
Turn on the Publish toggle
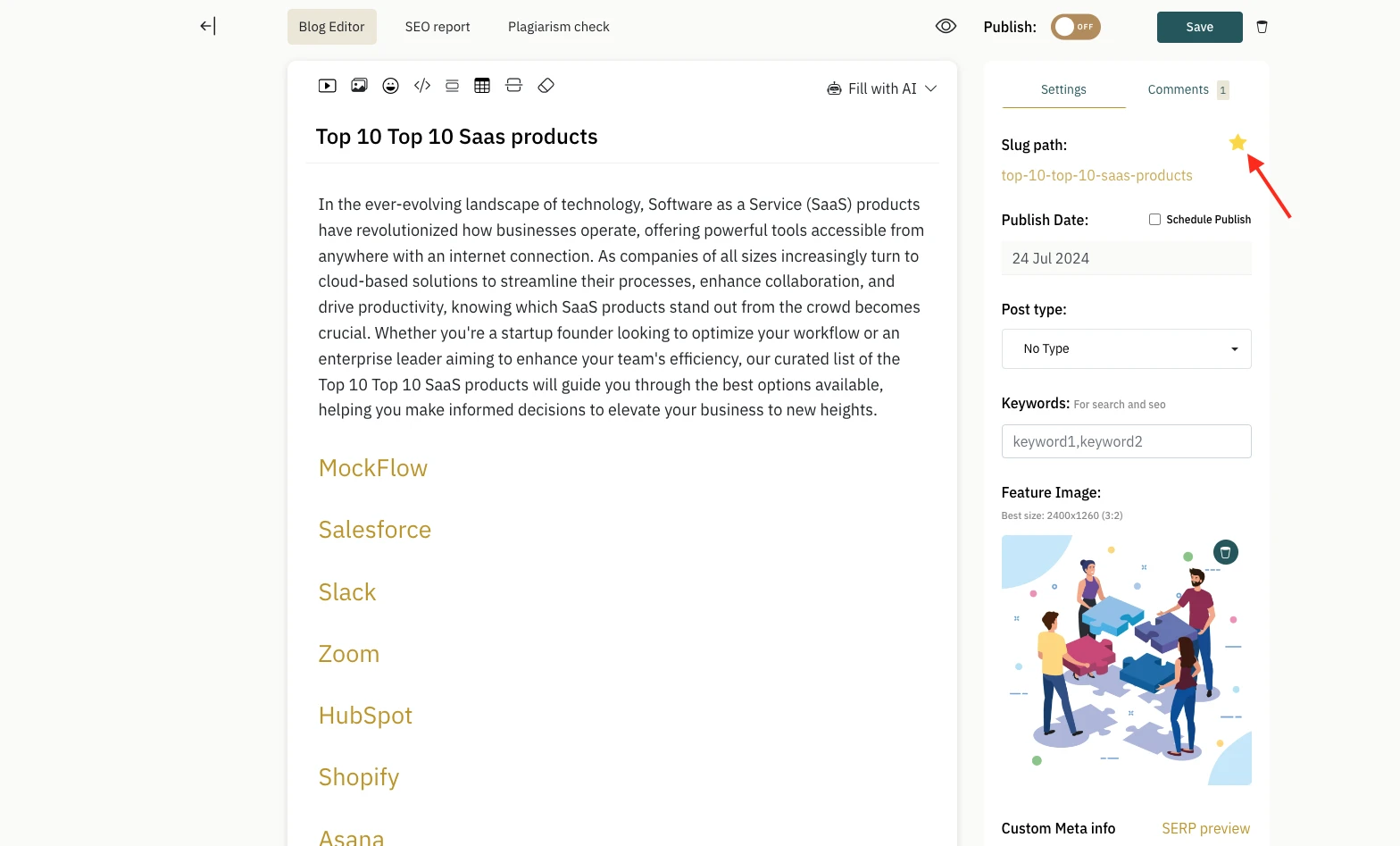tap(1075, 27)
